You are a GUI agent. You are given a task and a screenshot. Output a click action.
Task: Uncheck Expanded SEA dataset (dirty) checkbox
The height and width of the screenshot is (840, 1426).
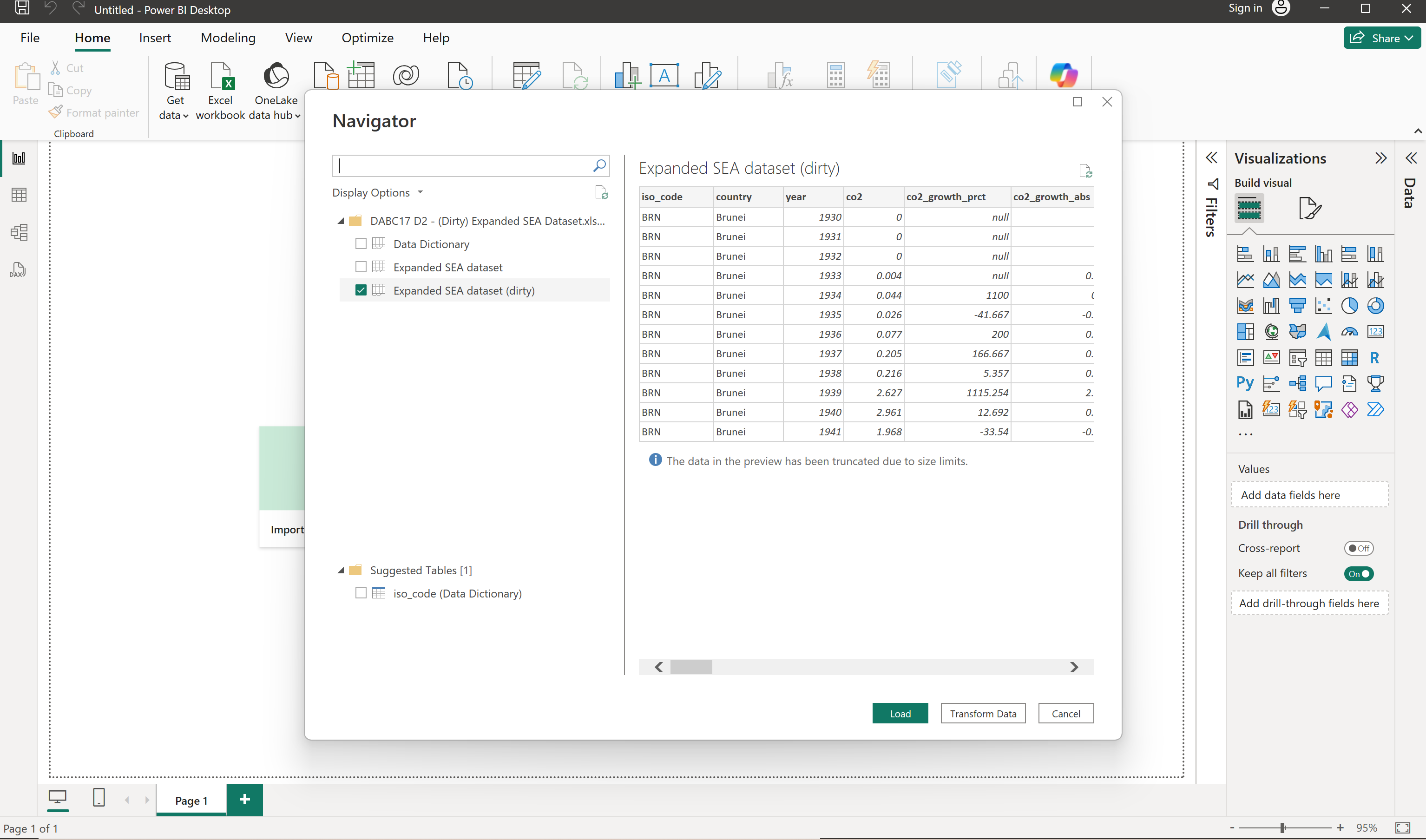point(361,290)
